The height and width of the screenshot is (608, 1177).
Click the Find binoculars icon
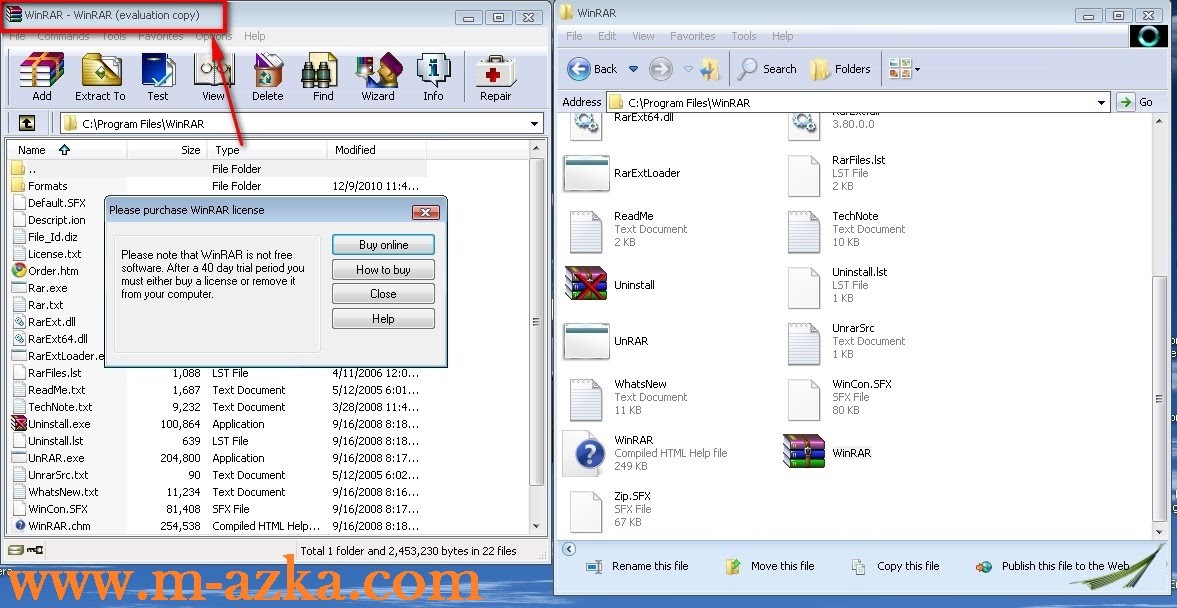[323, 77]
